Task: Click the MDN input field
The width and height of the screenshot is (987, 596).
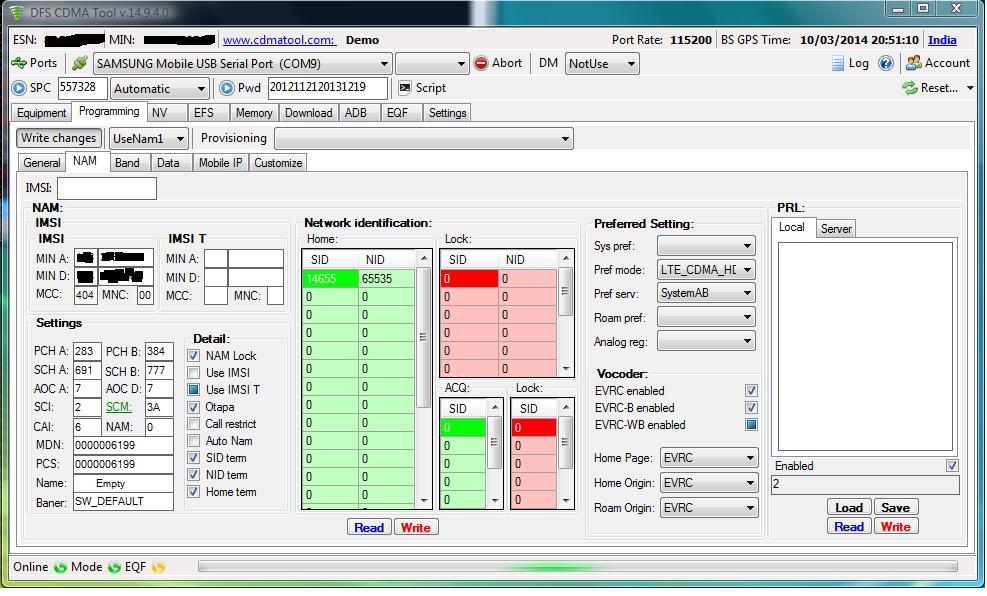Action: (x=123, y=445)
